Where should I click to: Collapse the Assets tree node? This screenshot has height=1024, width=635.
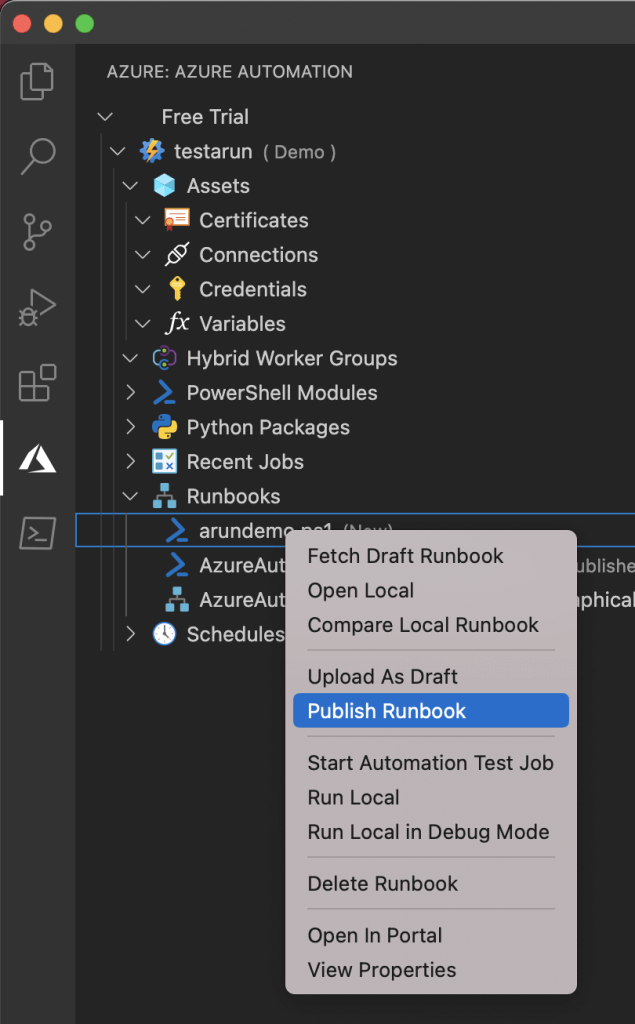[x=130, y=186]
